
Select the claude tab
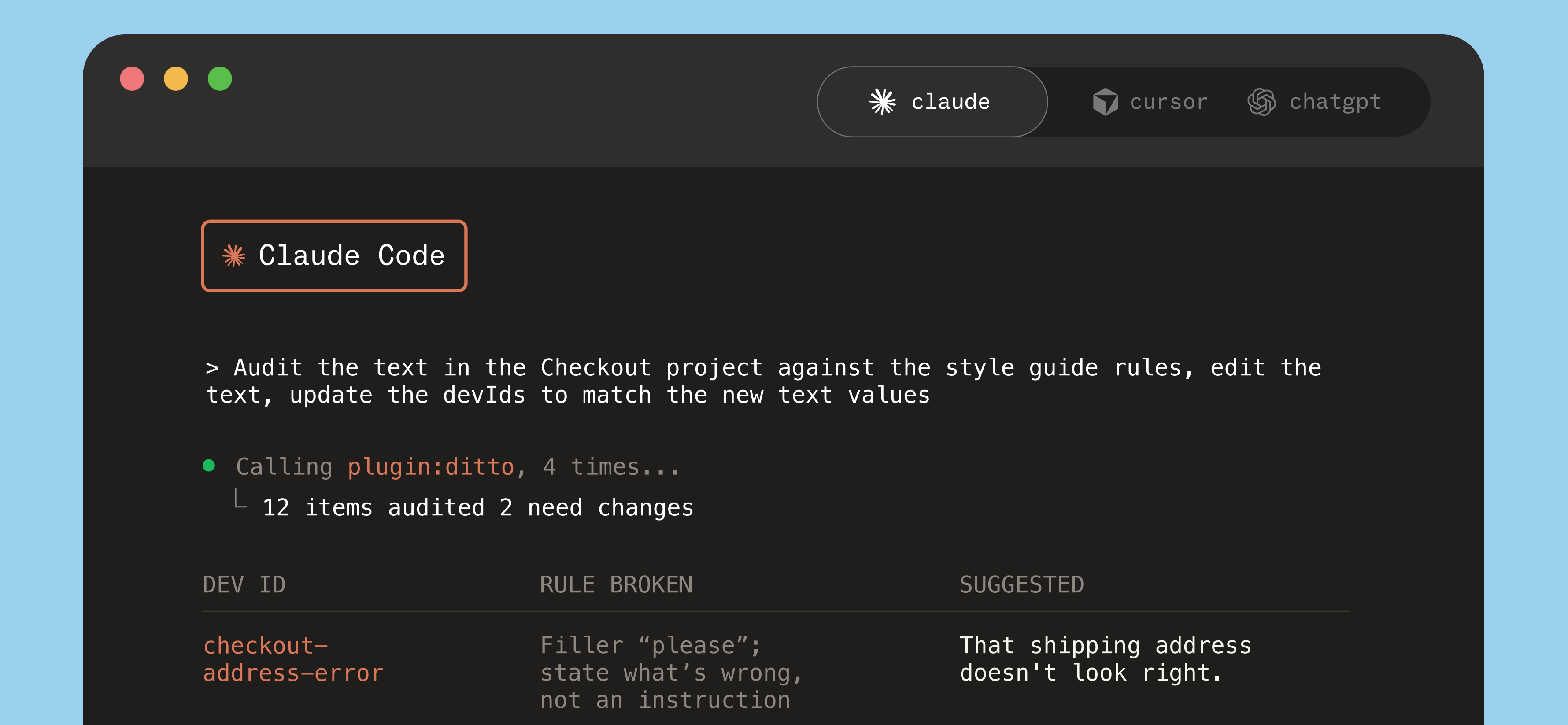pos(932,102)
